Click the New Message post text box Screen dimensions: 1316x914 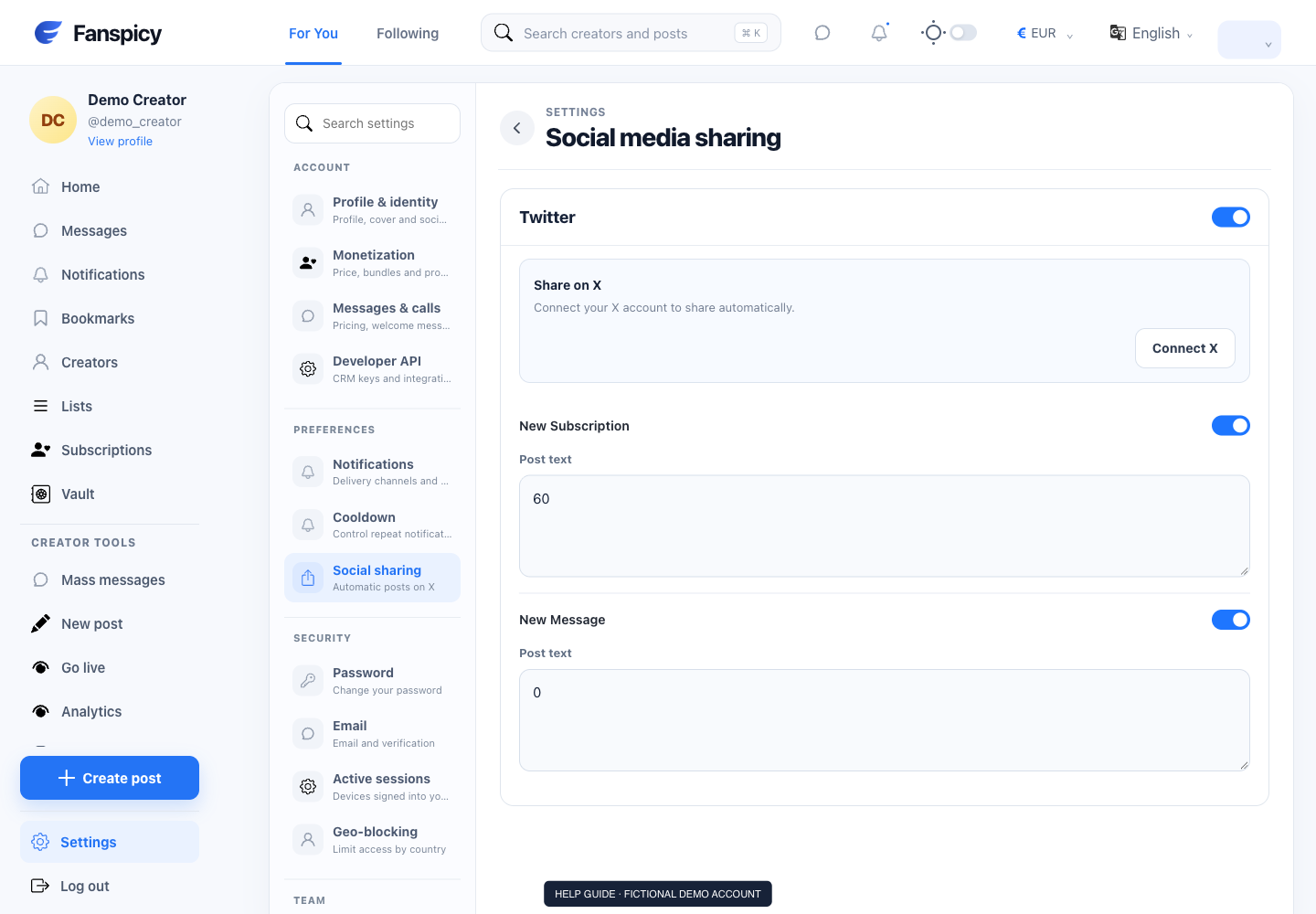coord(884,720)
